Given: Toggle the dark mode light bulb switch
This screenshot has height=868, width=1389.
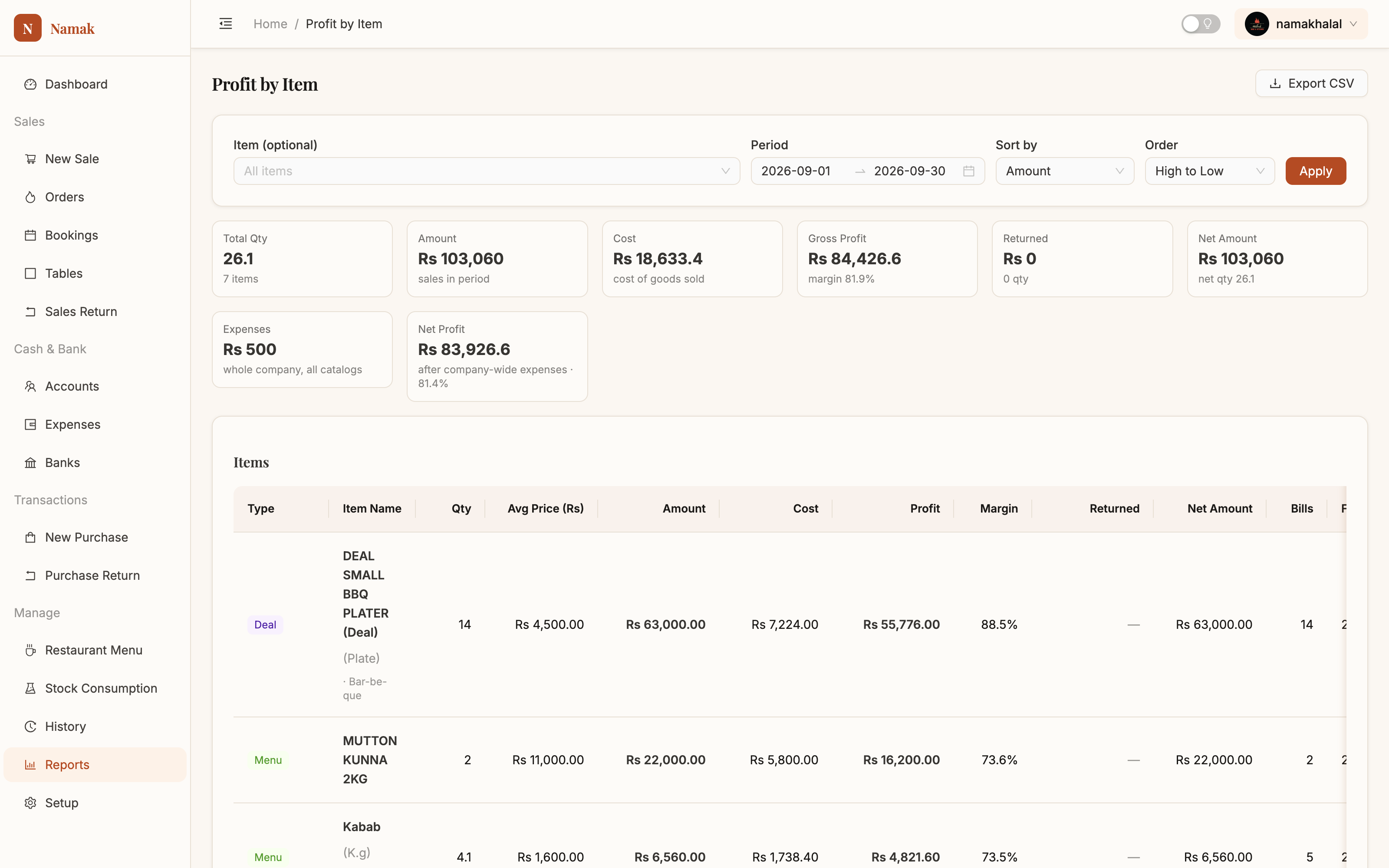Looking at the screenshot, I should pos(1200,23).
